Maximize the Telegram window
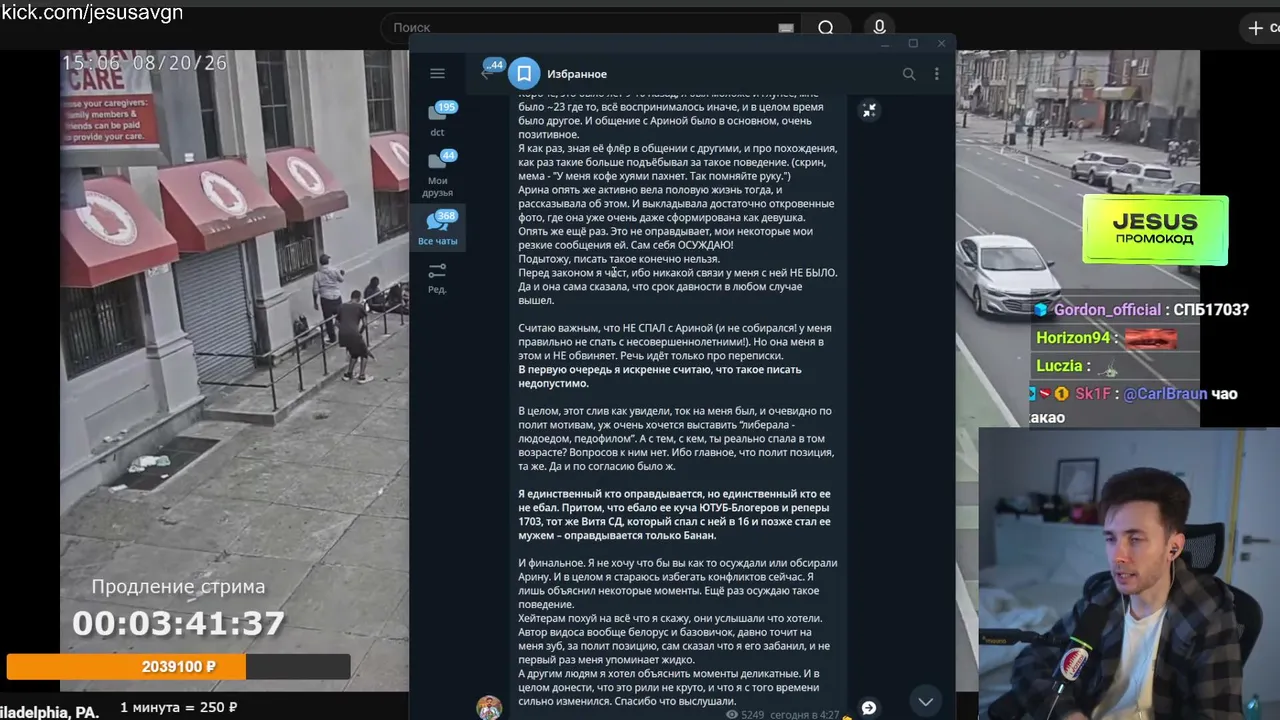Image resolution: width=1280 pixels, height=720 pixels. click(x=913, y=44)
